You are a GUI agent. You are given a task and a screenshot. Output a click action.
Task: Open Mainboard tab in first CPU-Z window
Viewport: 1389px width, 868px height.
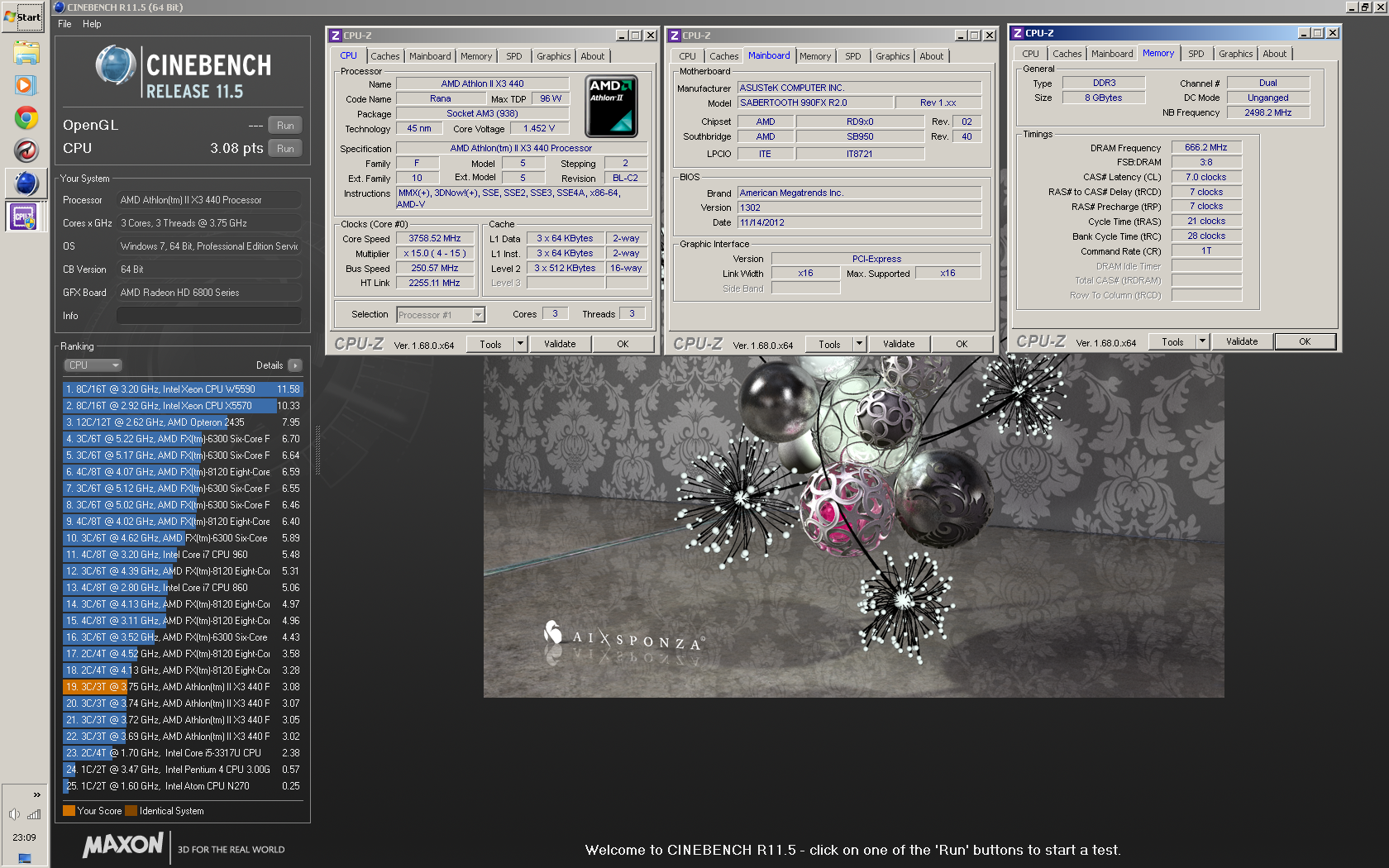(x=430, y=56)
